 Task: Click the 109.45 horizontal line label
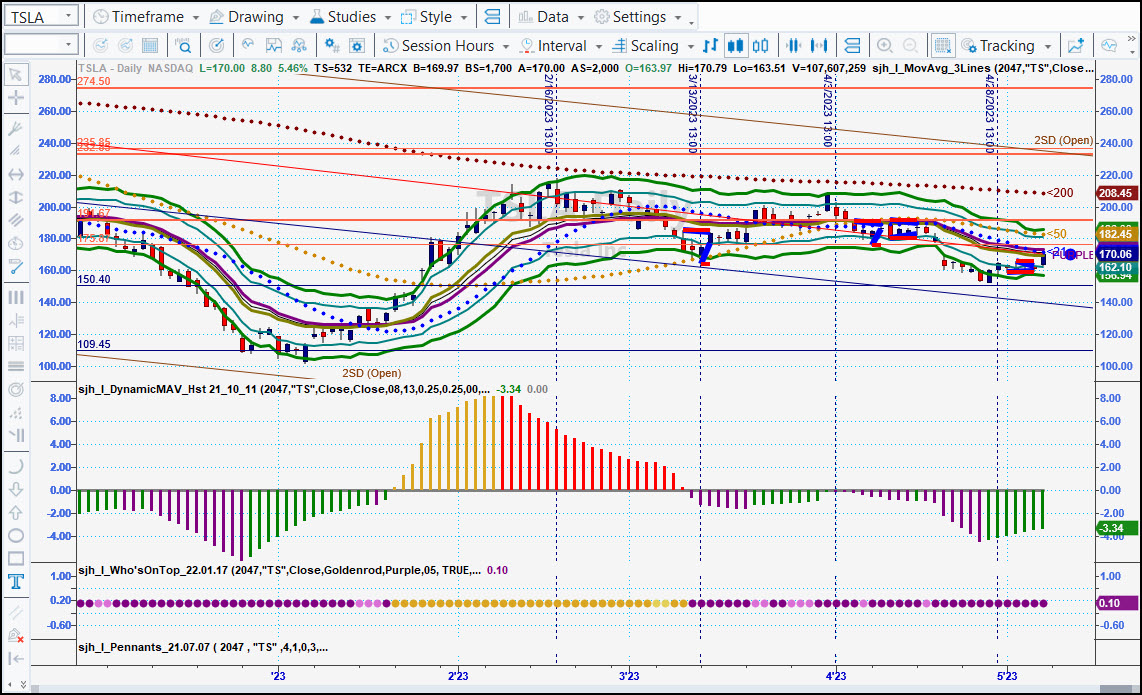pos(94,344)
